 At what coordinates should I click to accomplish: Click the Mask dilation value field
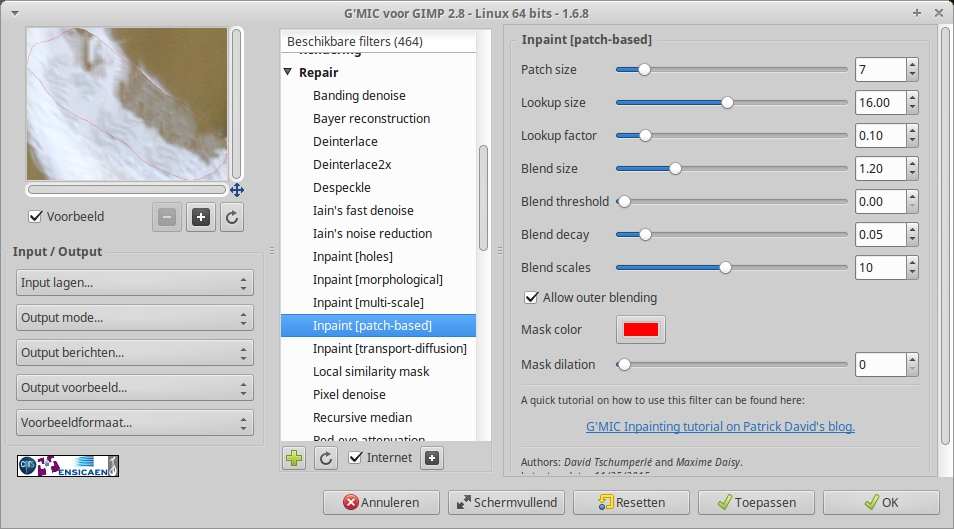[880, 365]
